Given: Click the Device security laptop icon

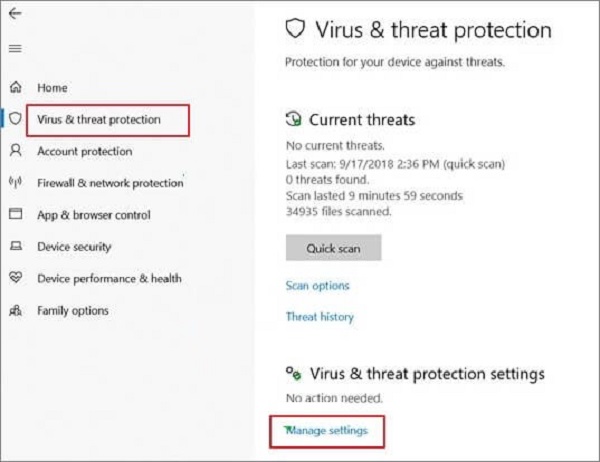Looking at the screenshot, I should (x=16, y=247).
